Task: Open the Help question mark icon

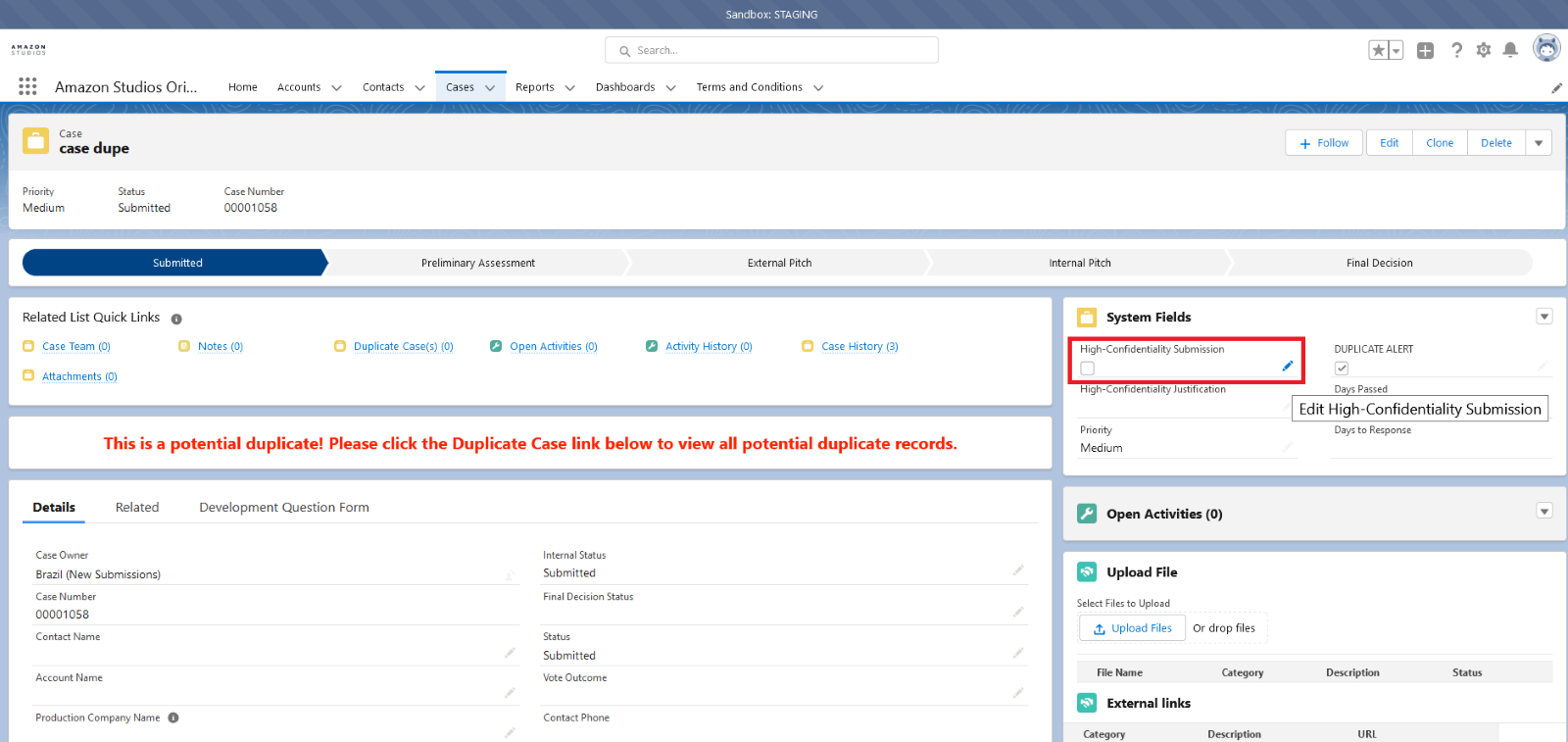Action: pos(1457,50)
